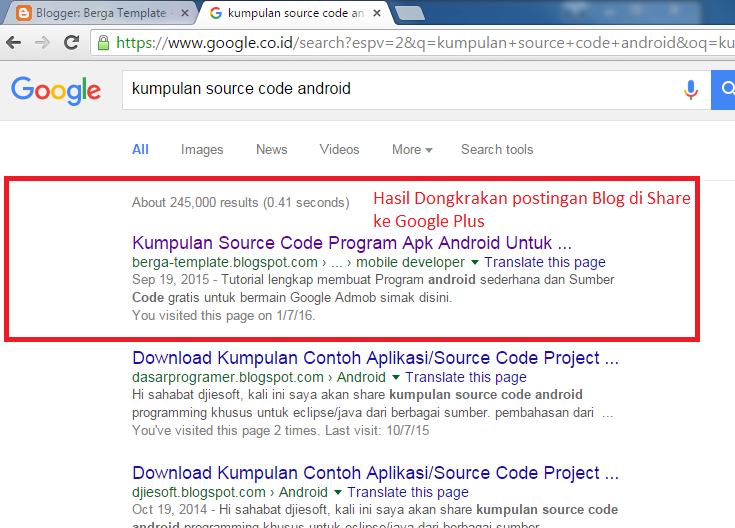Image resolution: width=735 pixels, height=528 pixels.
Task: Expand dropdown arrow next to dasarprogramer URL
Action: pos(396,377)
